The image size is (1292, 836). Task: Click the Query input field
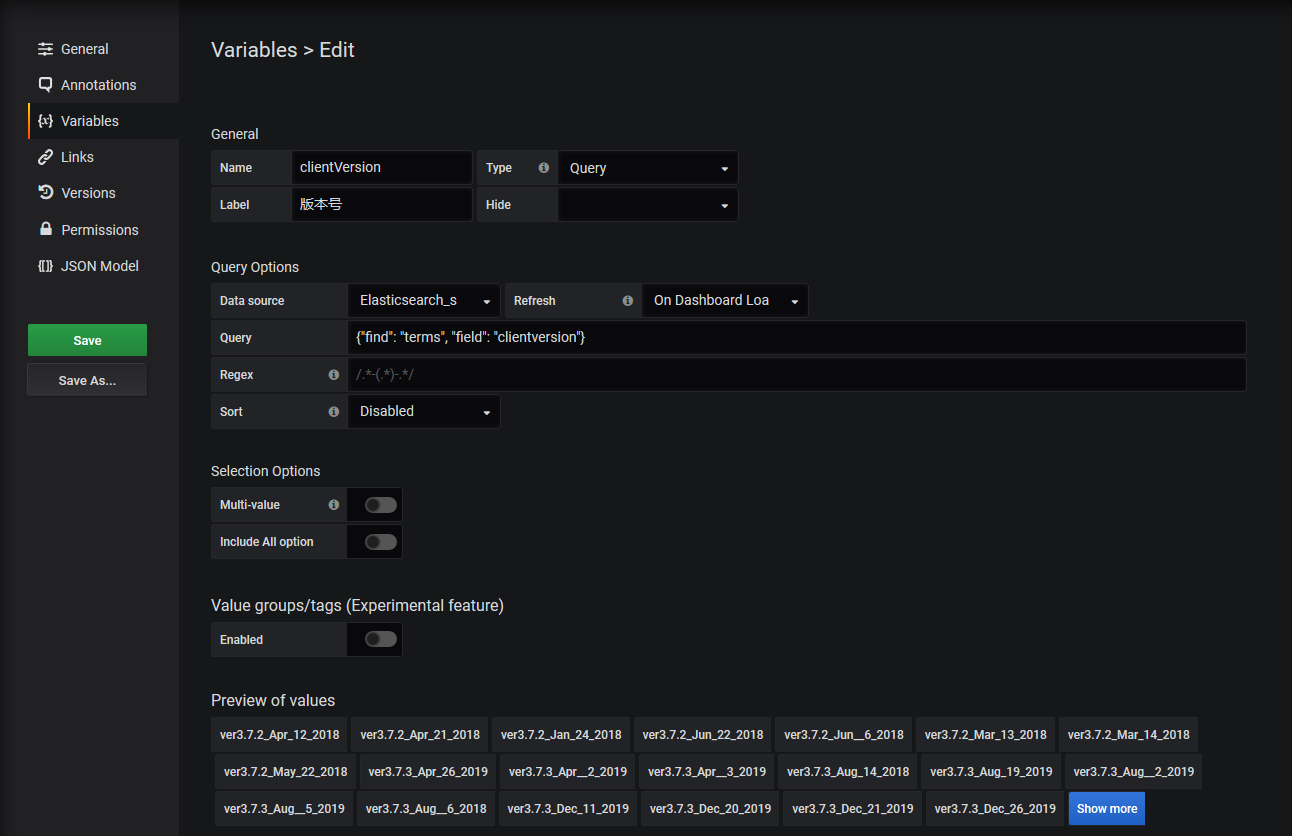point(797,337)
